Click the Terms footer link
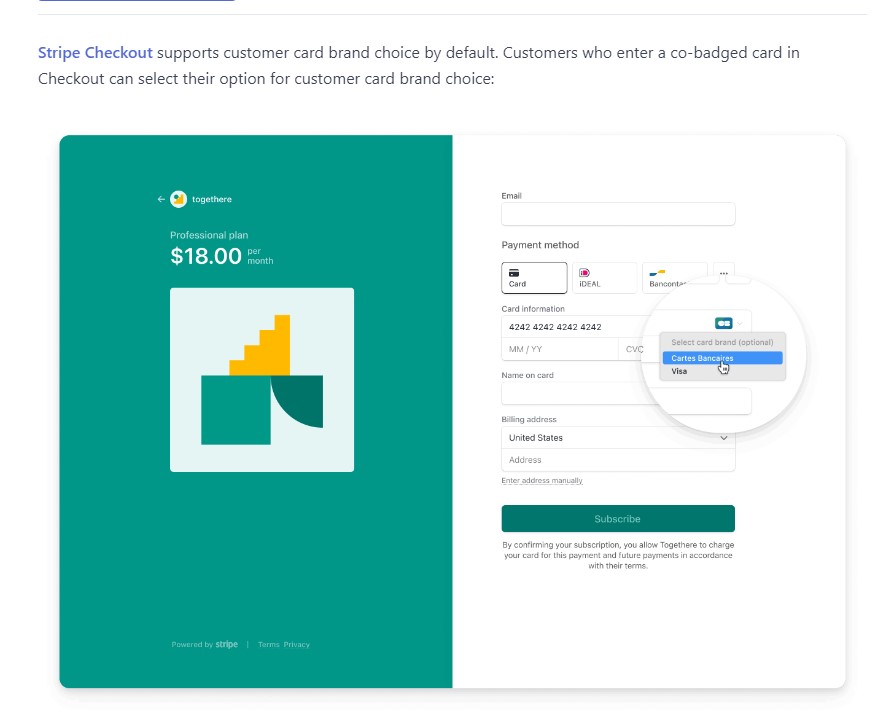Image resolution: width=890 pixels, height=725 pixels. [x=268, y=644]
